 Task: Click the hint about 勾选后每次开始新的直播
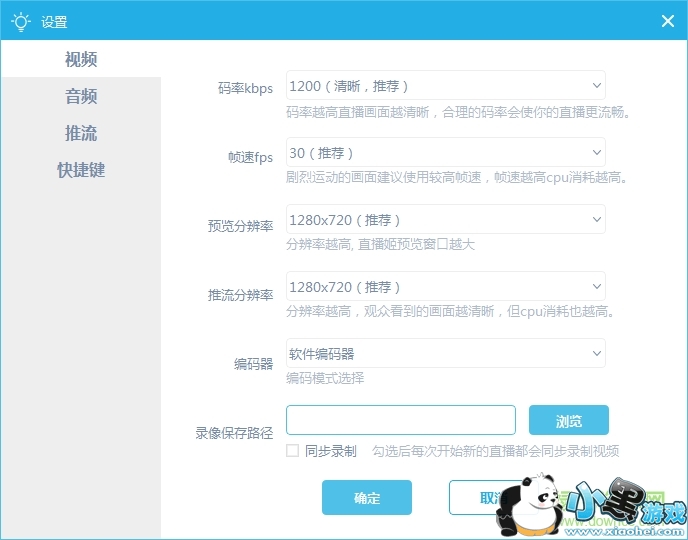pyautogui.click(x=496, y=451)
